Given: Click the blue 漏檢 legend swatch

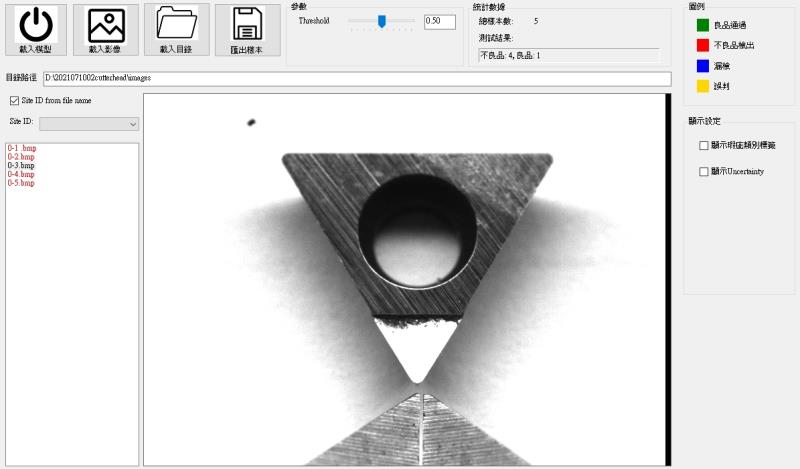Looking at the screenshot, I should (703, 66).
